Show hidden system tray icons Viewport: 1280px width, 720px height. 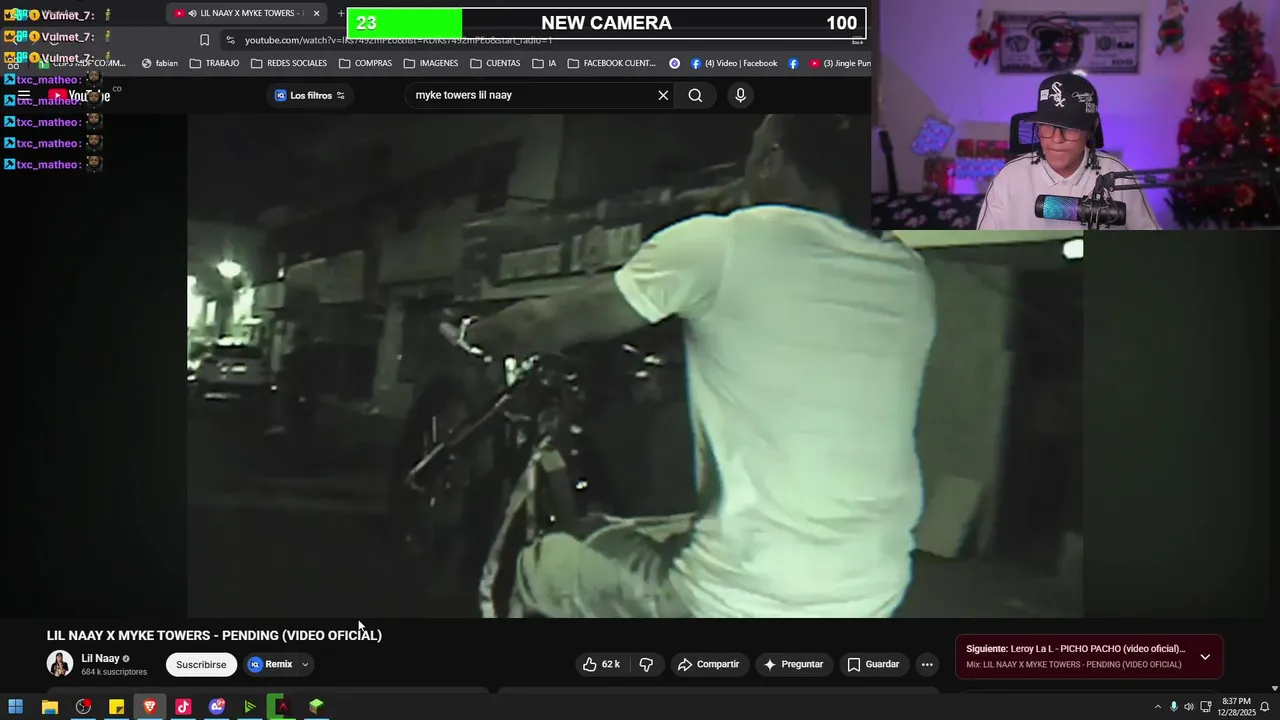[x=1158, y=707]
